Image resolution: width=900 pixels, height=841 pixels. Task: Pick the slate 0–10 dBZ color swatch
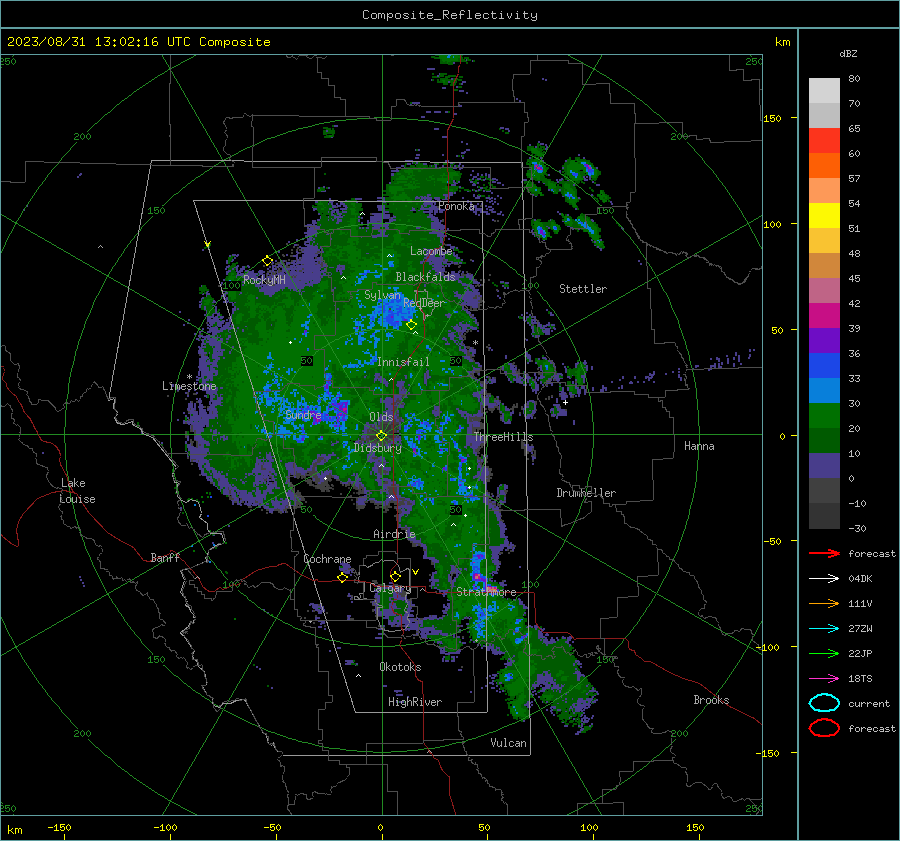point(824,466)
